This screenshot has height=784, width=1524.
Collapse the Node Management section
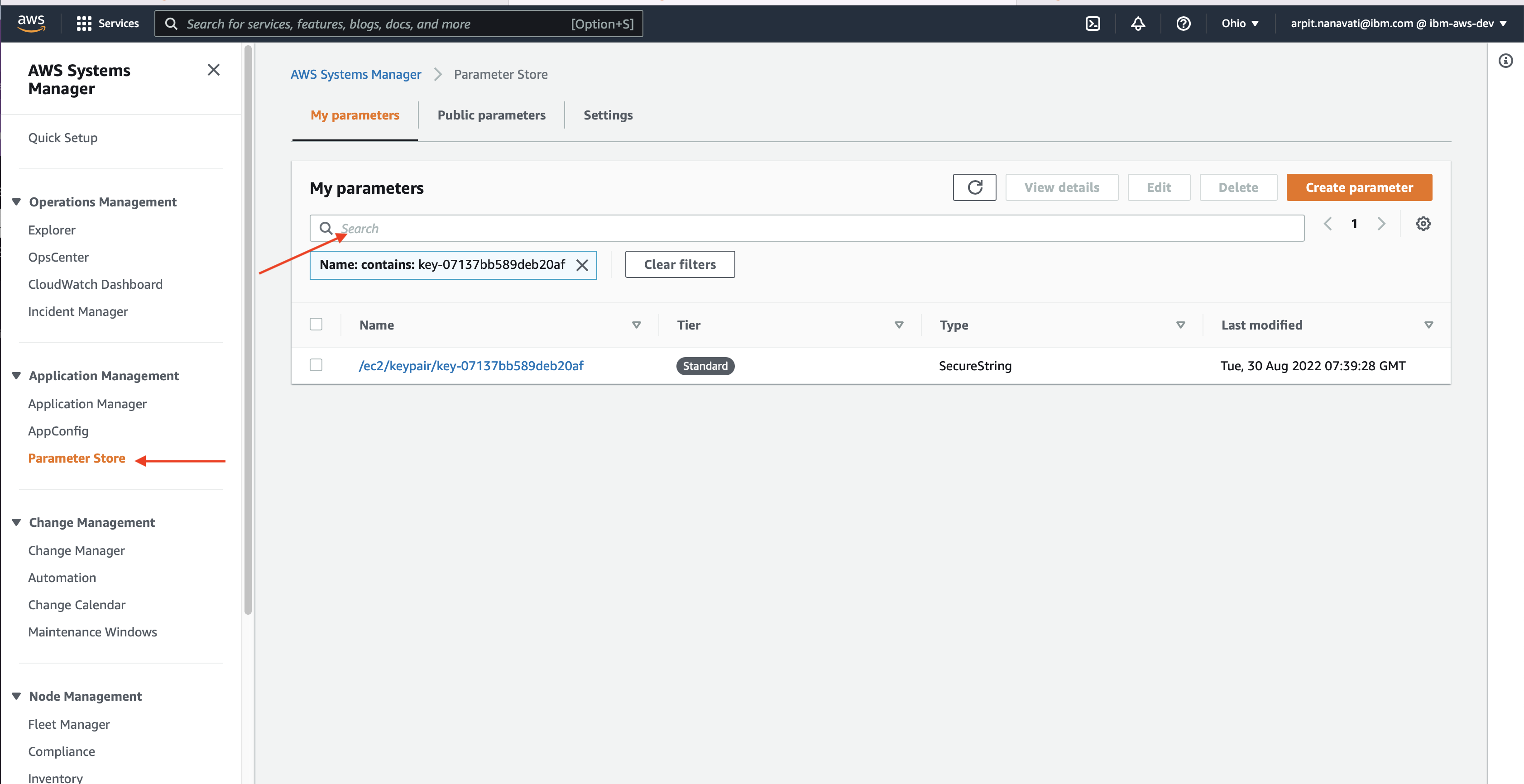[17, 697]
